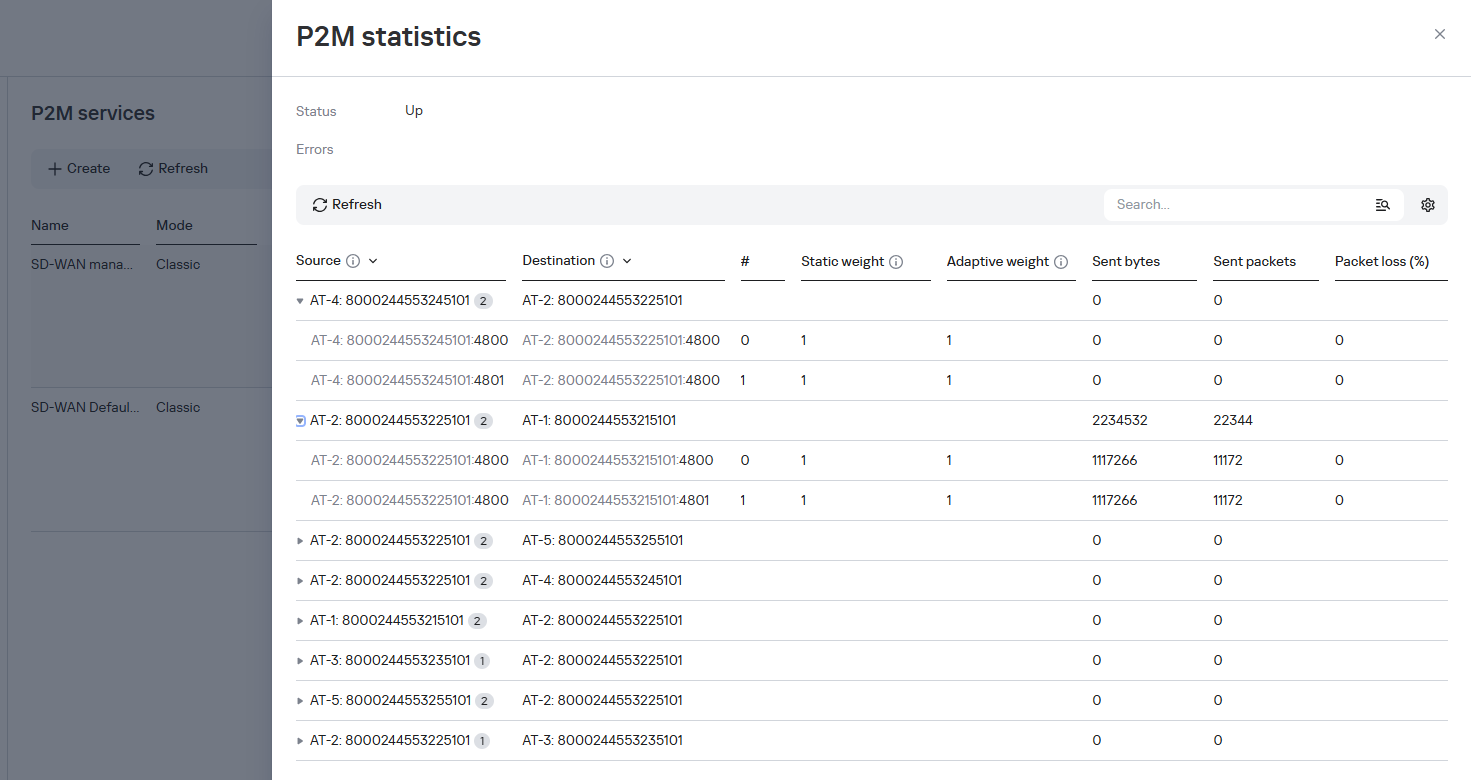The image size is (1471, 780).
Task: Click the Sent packets column header
Action: [x=1254, y=262]
